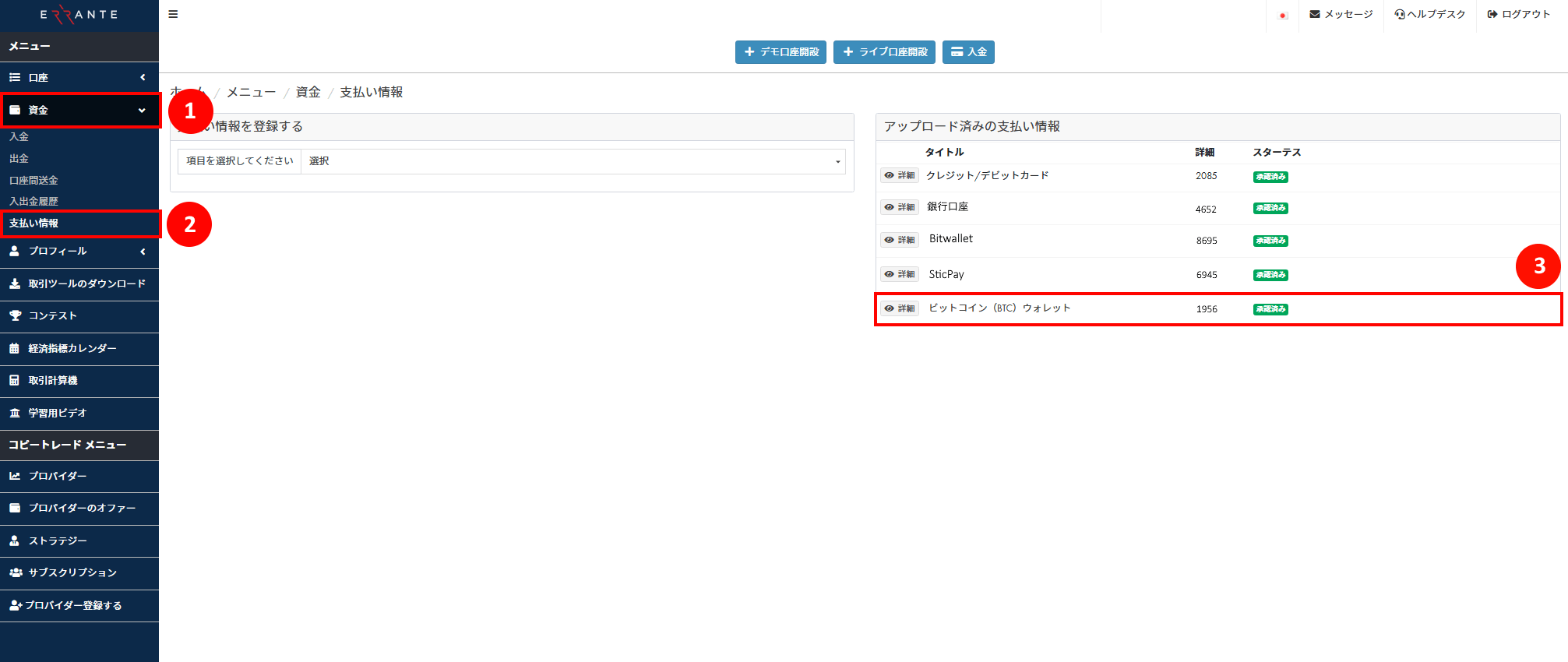Click the group icon for サブスクリプション
This screenshot has height=662, width=1568.
tap(16, 572)
